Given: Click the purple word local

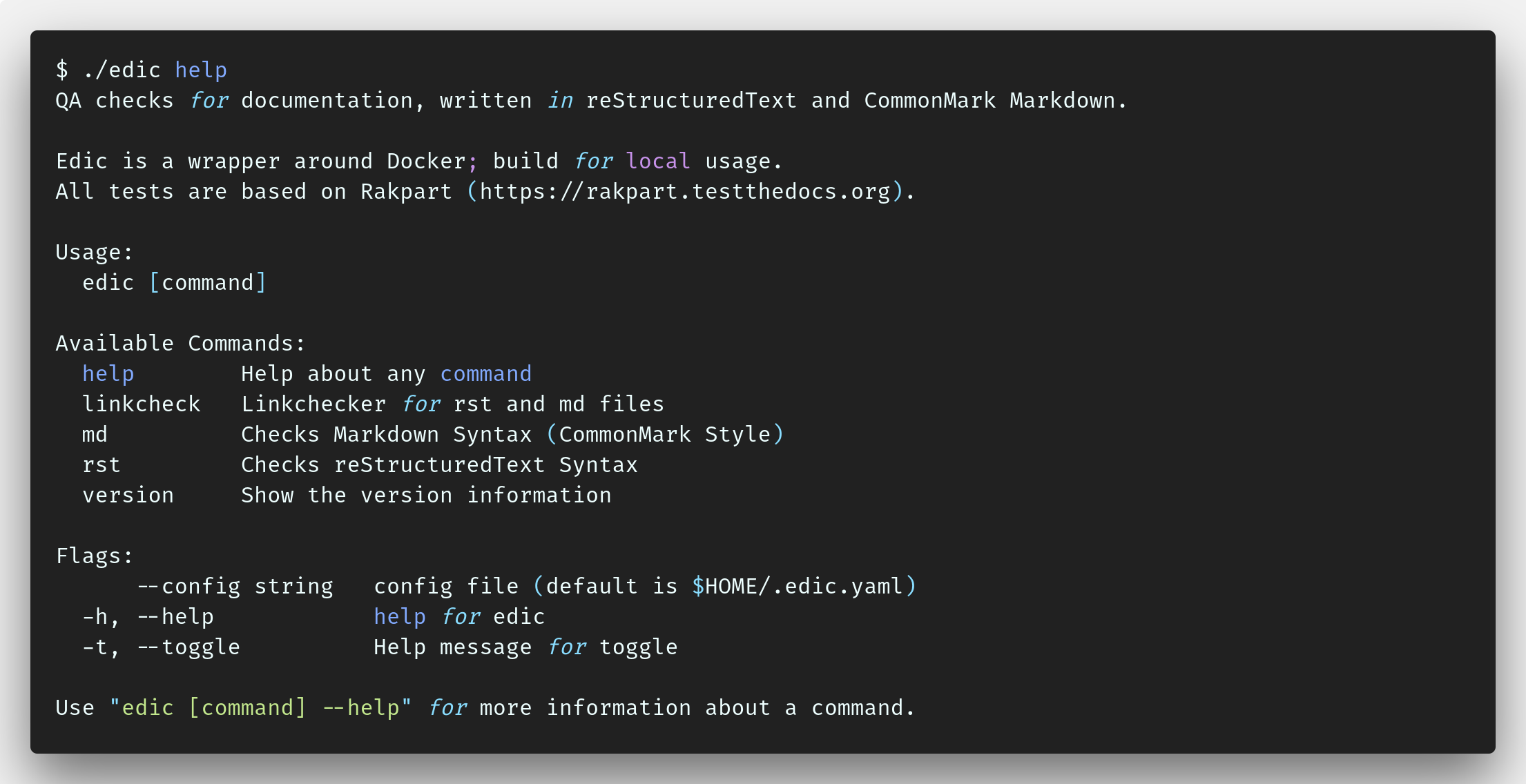Looking at the screenshot, I should (658, 161).
